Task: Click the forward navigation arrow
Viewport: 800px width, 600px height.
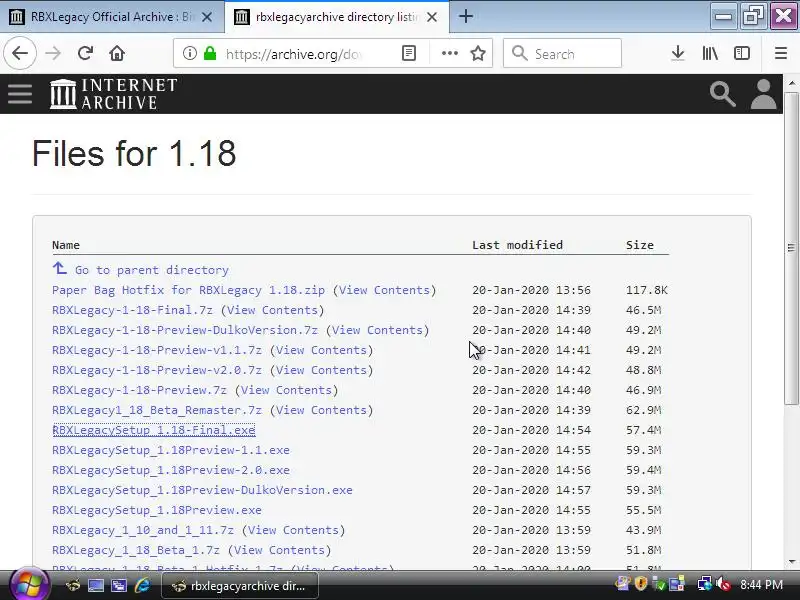Action: [53, 53]
